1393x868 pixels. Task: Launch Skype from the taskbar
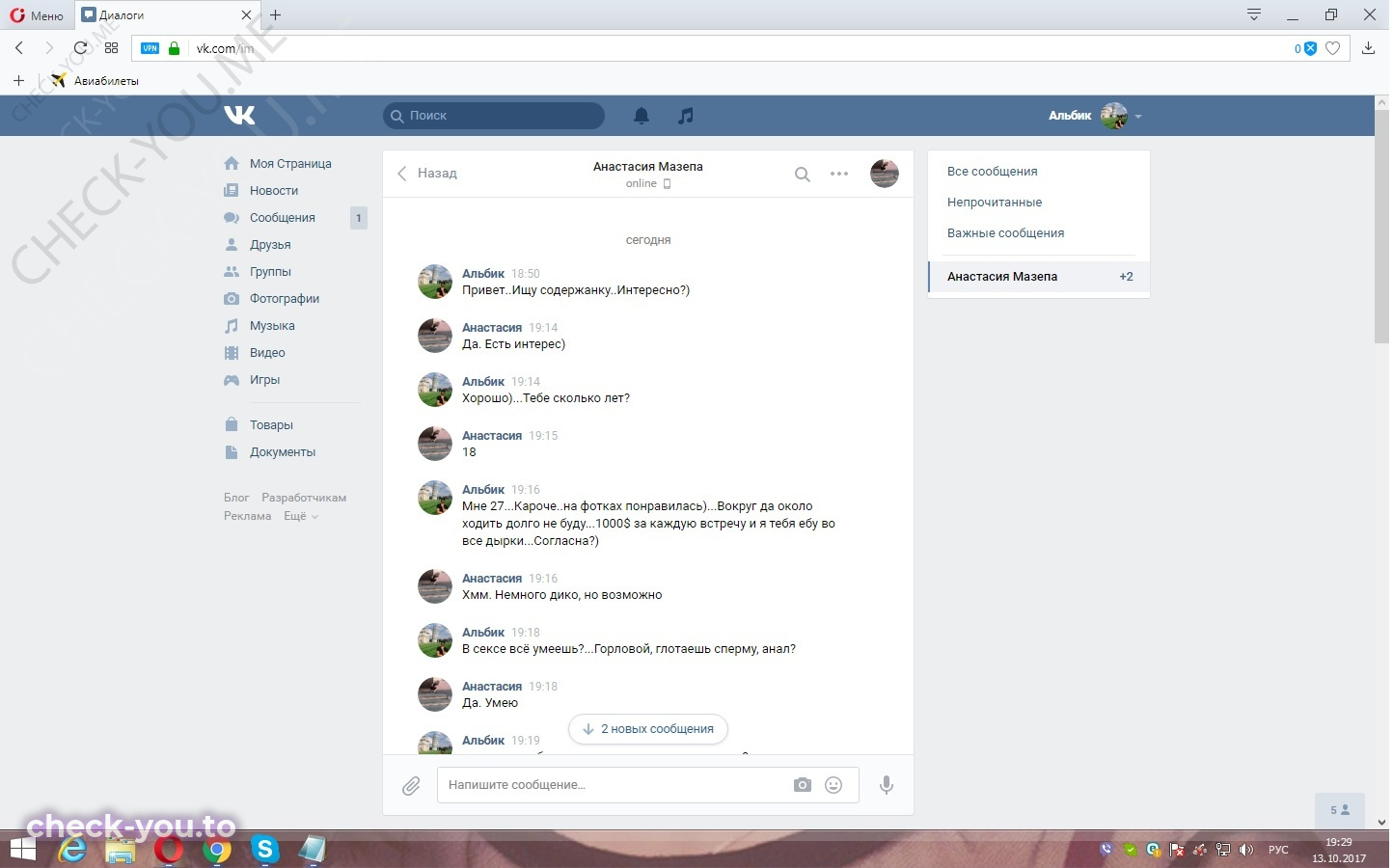click(x=264, y=850)
